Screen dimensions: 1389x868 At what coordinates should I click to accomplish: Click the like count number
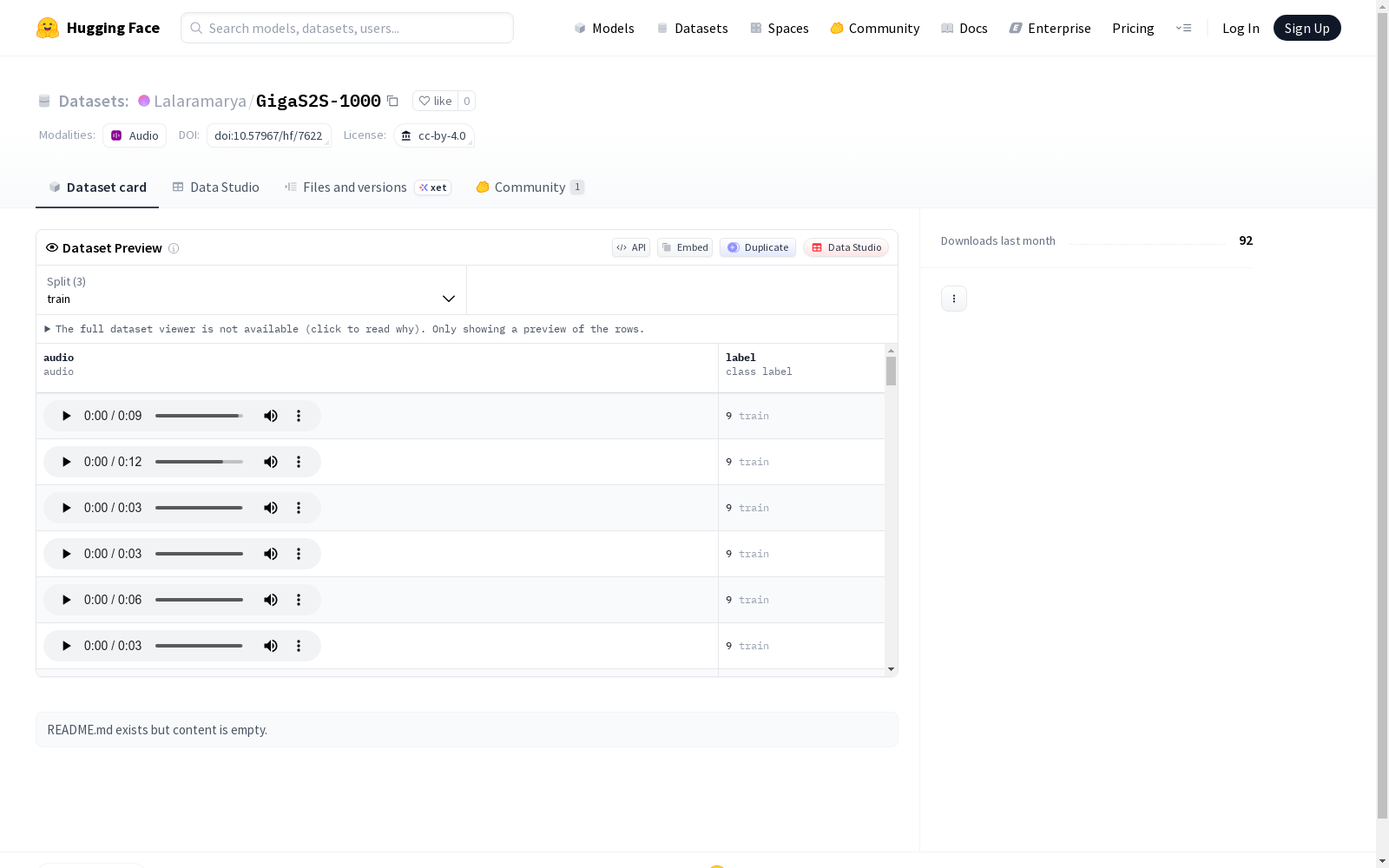coord(466,101)
